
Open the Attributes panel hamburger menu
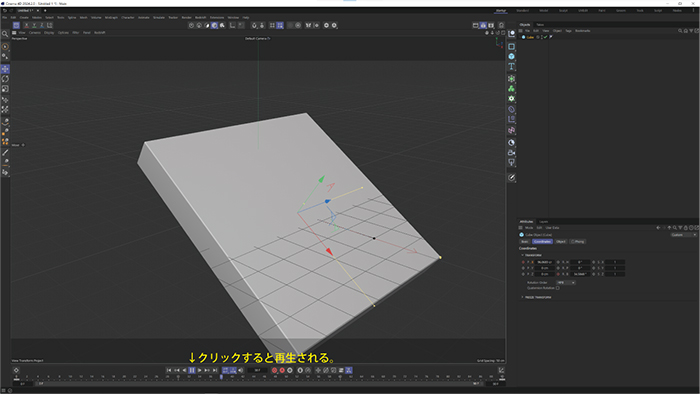pos(521,228)
